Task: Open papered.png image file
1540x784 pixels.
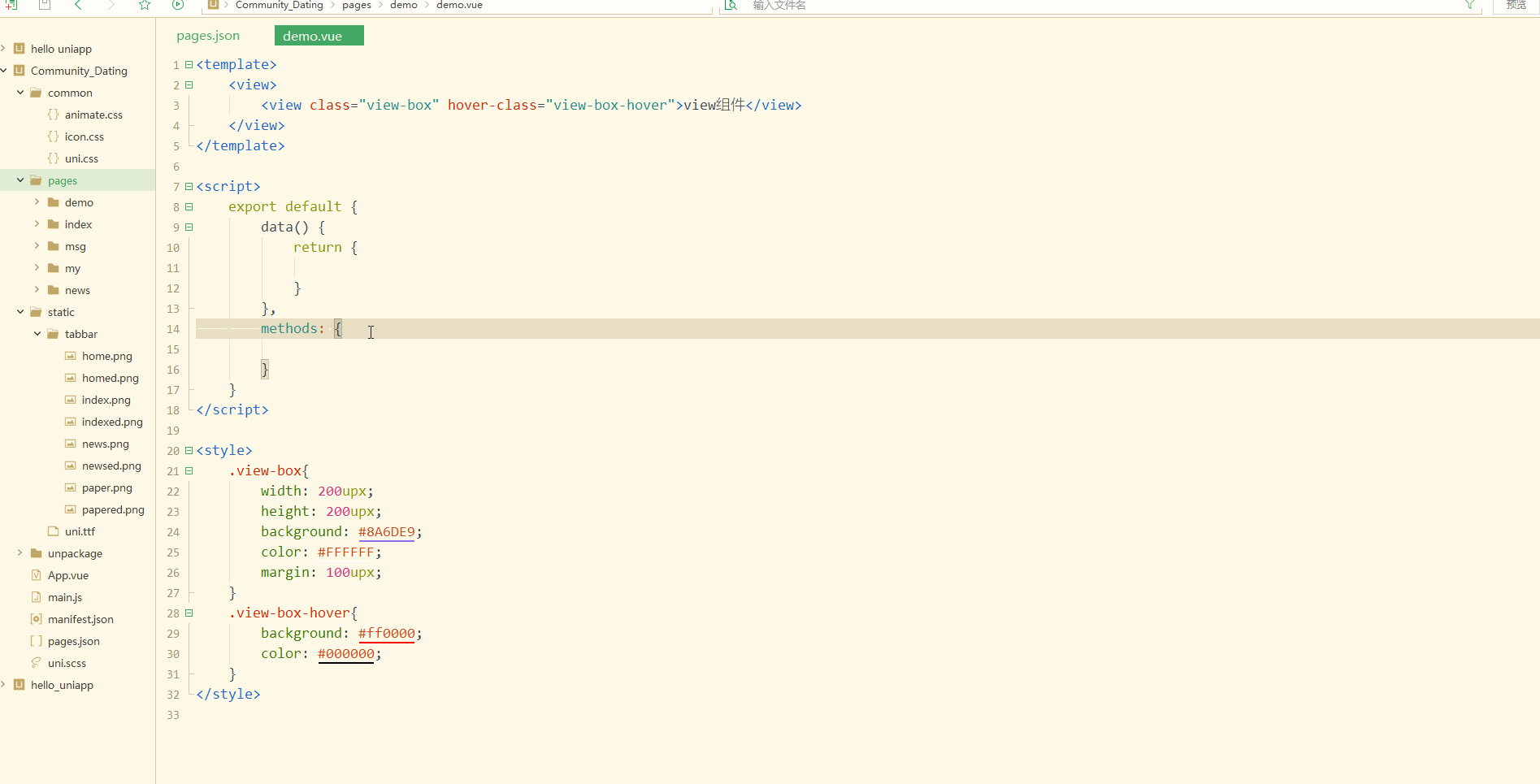Action: tap(113, 509)
